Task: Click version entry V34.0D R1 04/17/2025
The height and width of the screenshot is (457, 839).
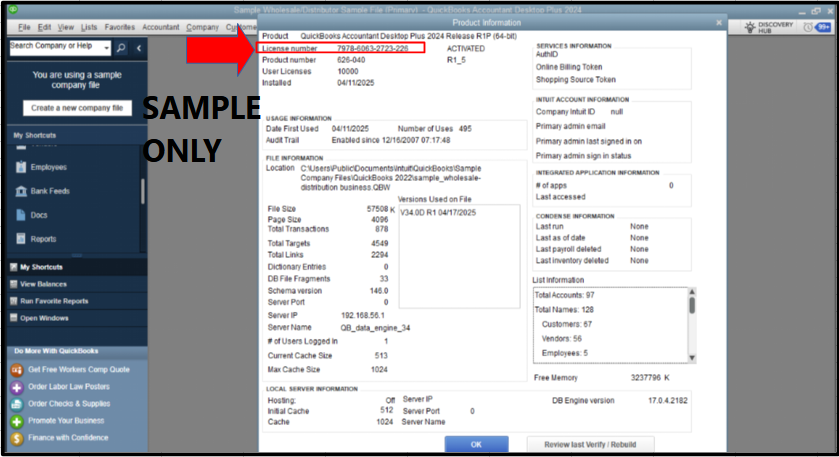Action: pos(438,212)
